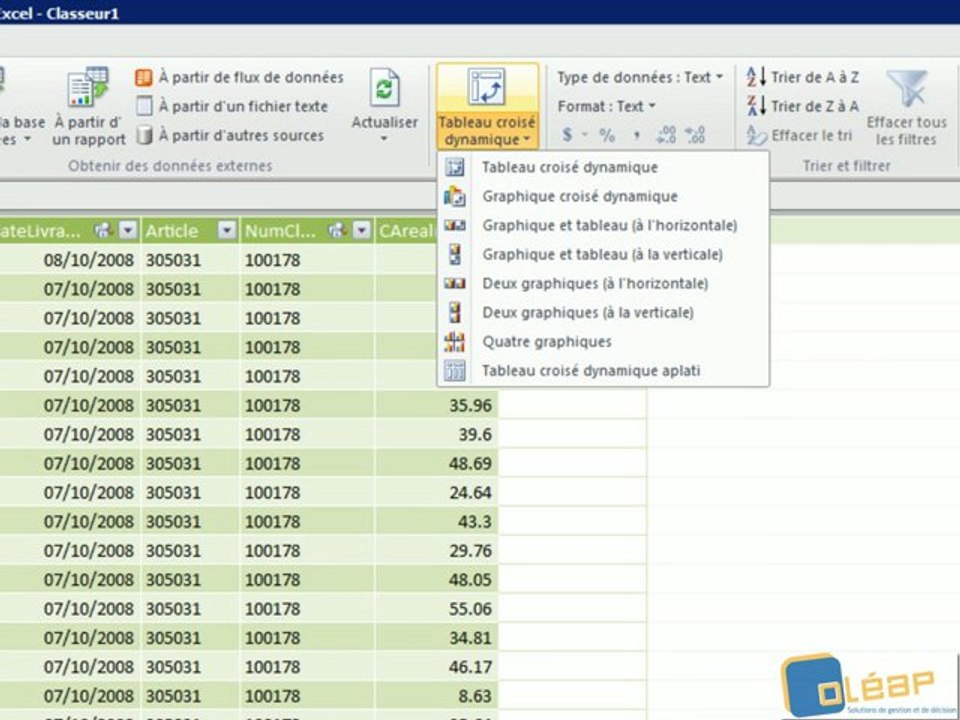Collapse Tableau croisé dynamique button dropdown arrow
Viewport: 960px width, 720px height.
tap(527, 140)
